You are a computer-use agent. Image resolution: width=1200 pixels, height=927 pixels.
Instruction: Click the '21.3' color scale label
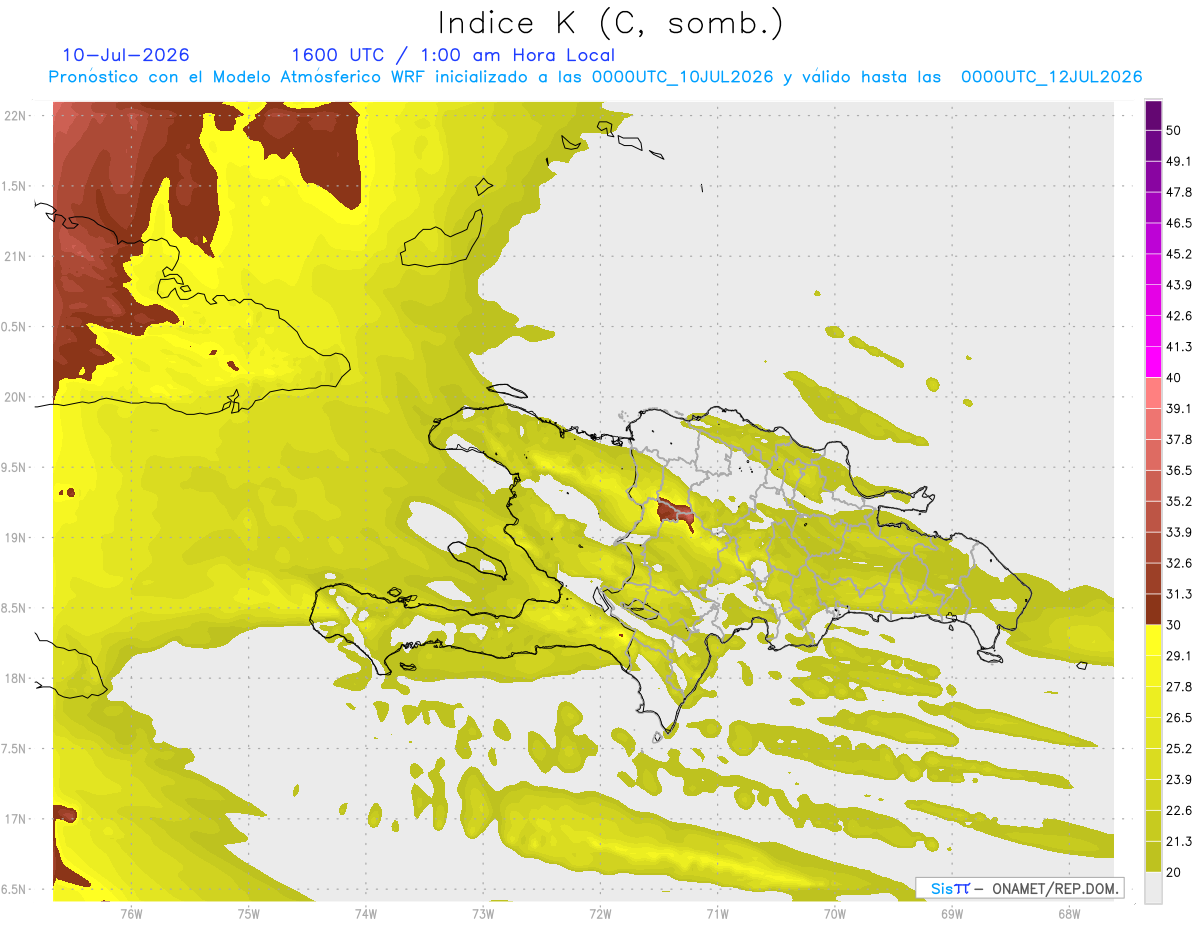point(1179,841)
